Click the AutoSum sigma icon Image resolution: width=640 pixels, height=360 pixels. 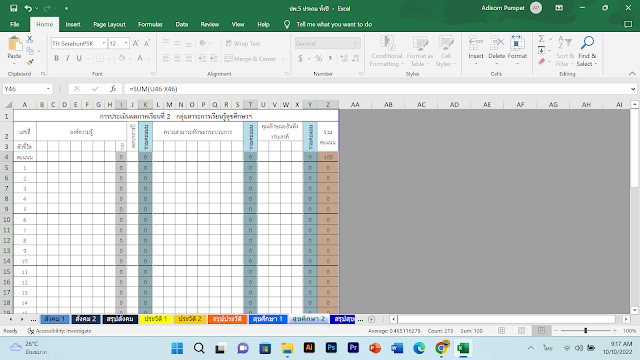click(x=542, y=39)
